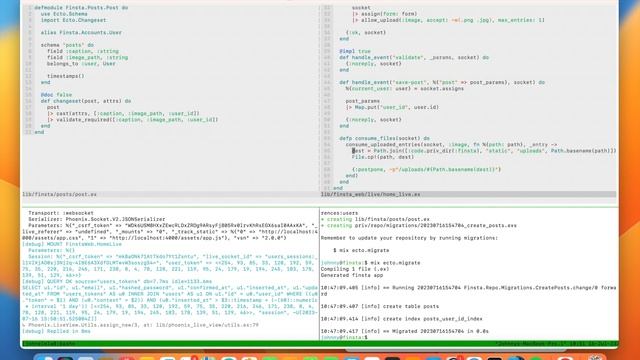
Task: Click '[debug] QUERY OK source="users_tokens"' line
Action: pos(117,282)
